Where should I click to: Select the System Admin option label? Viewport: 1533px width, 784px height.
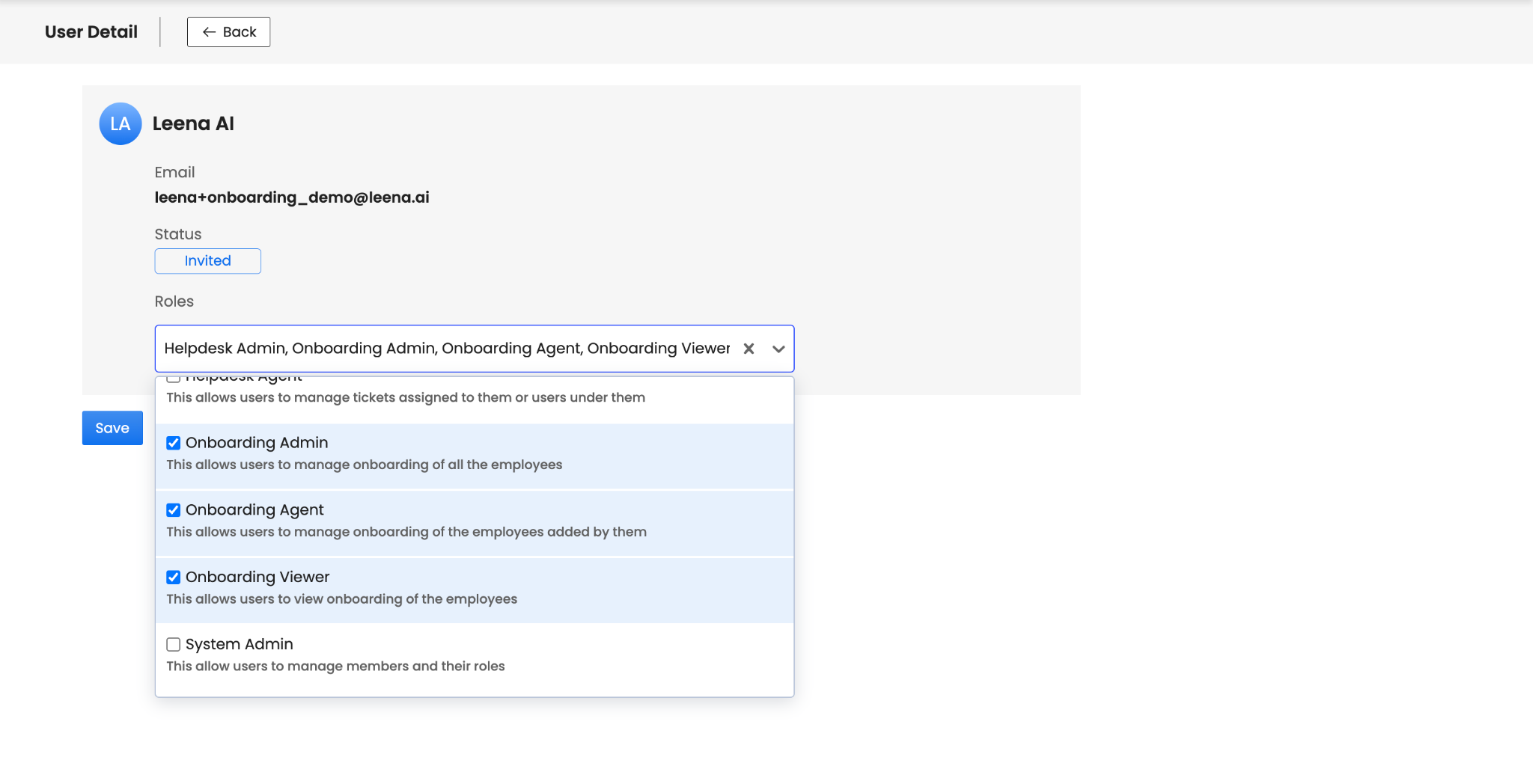[x=240, y=644]
